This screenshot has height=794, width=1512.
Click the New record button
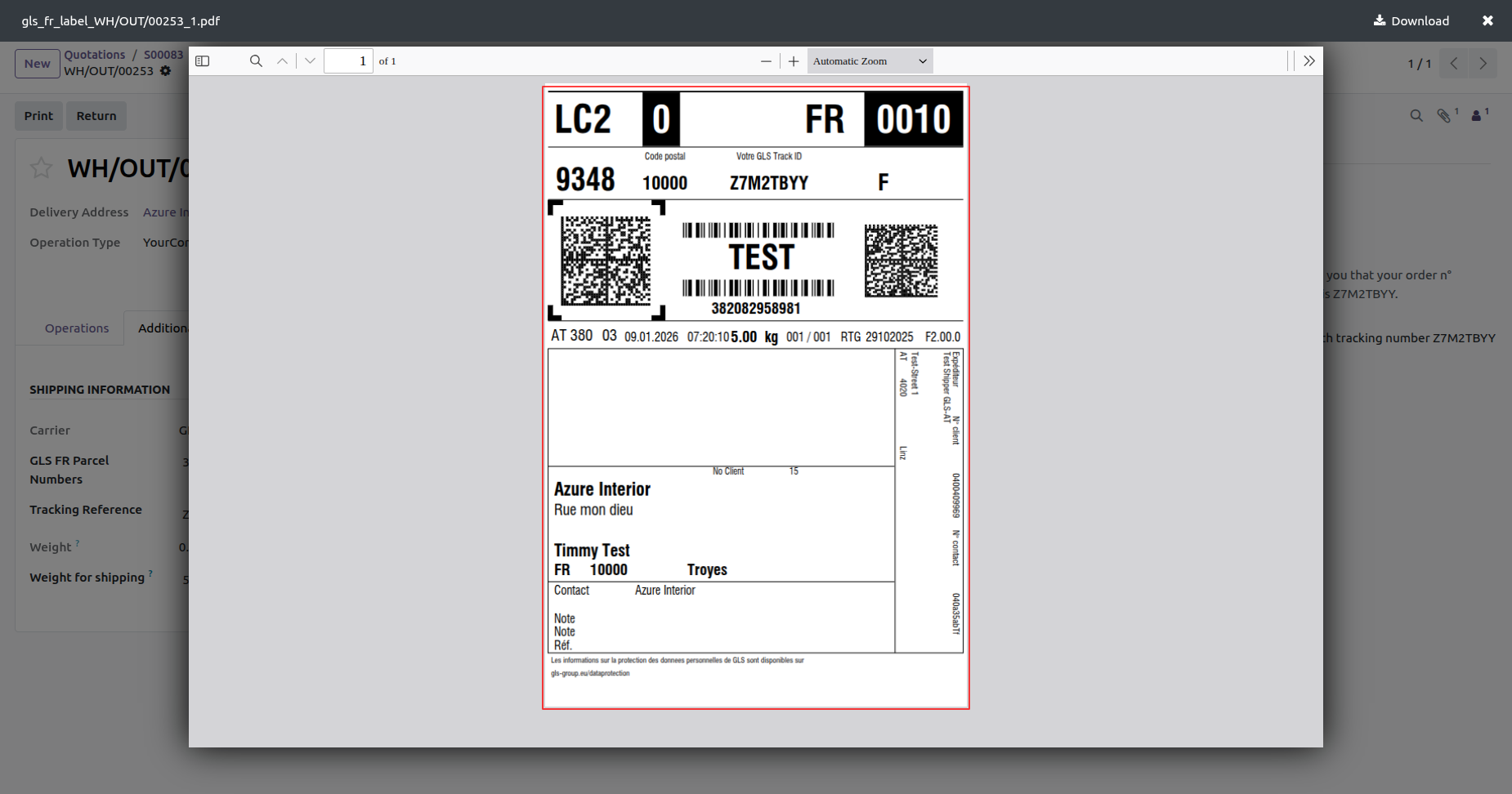pyautogui.click(x=38, y=64)
